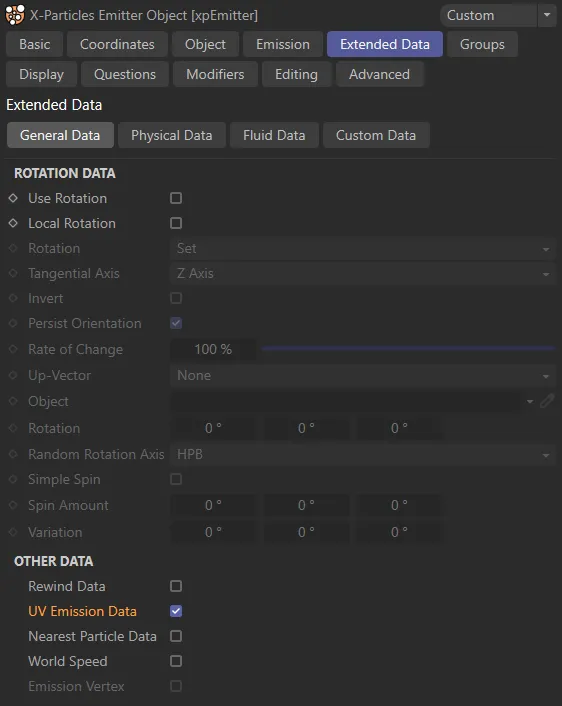Click the UV Emission Data label
This screenshot has height=706, width=562.
pyautogui.click(x=82, y=611)
